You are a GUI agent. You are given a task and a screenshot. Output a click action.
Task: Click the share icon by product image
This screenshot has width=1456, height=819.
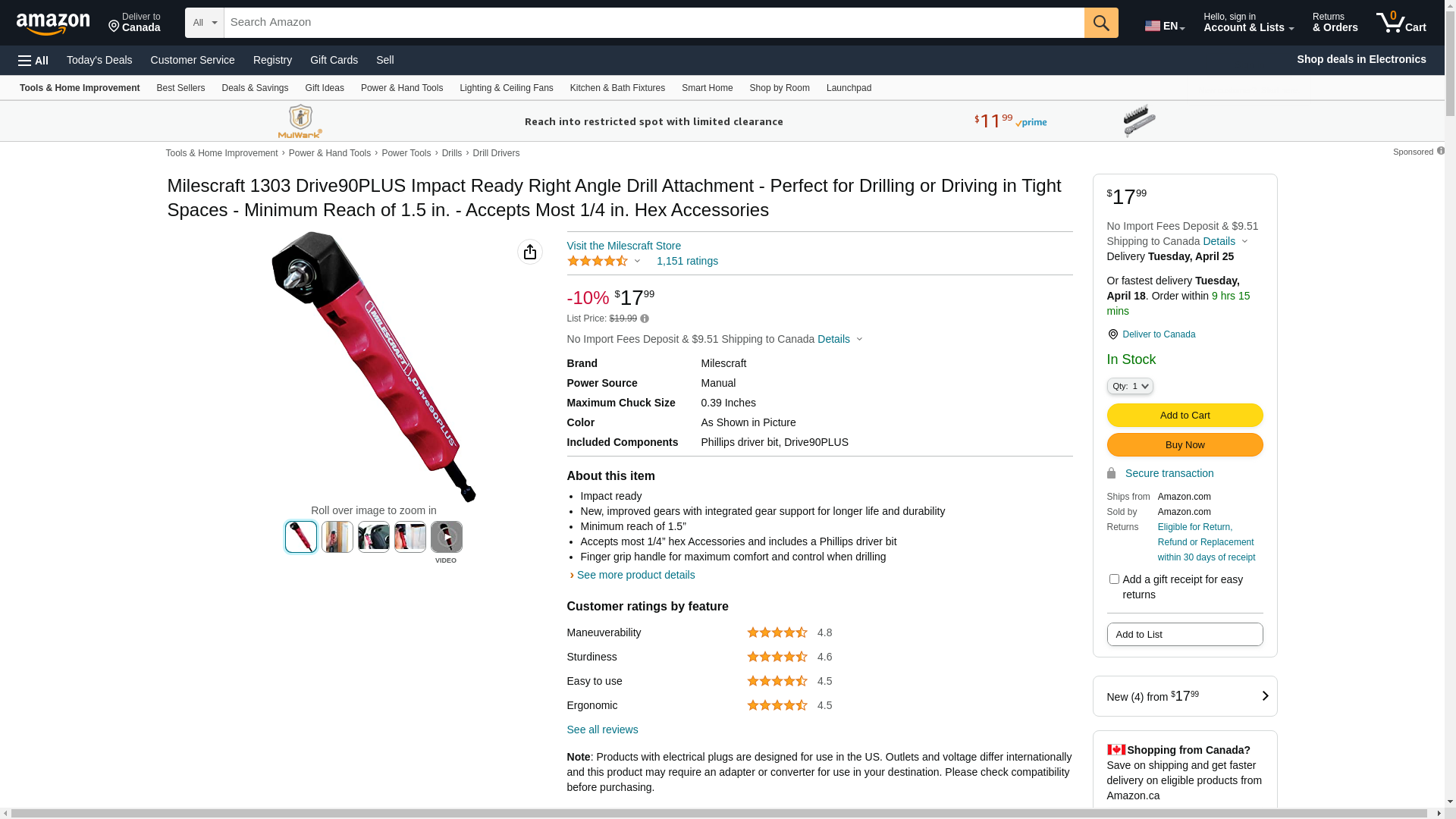tap(530, 252)
